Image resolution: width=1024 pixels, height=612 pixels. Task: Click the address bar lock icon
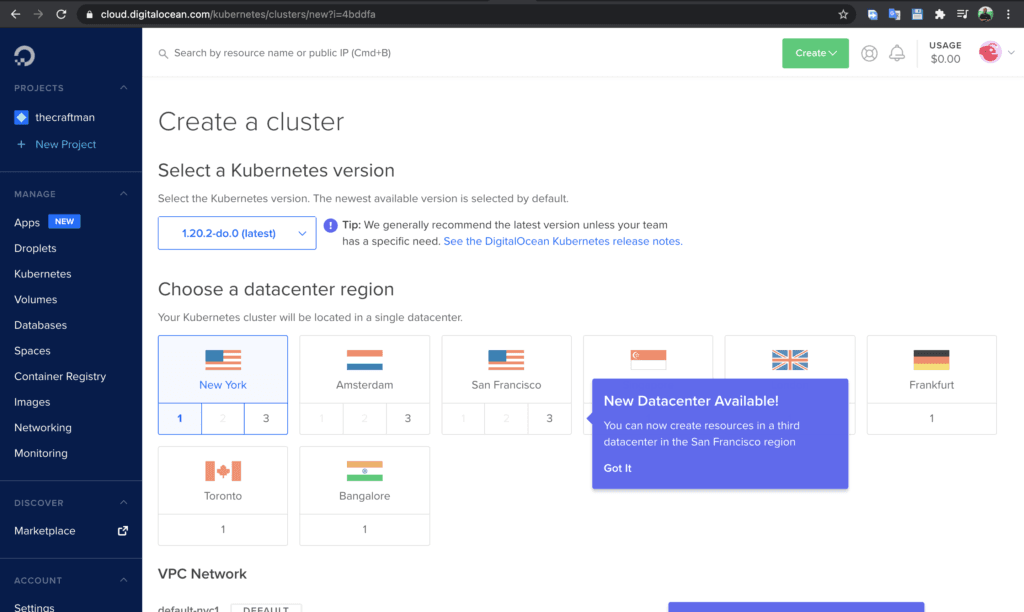coord(89,14)
